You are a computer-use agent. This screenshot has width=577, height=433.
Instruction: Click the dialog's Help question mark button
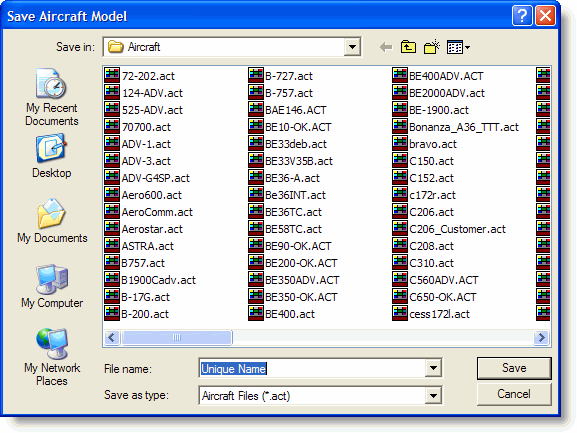pyautogui.click(x=522, y=16)
